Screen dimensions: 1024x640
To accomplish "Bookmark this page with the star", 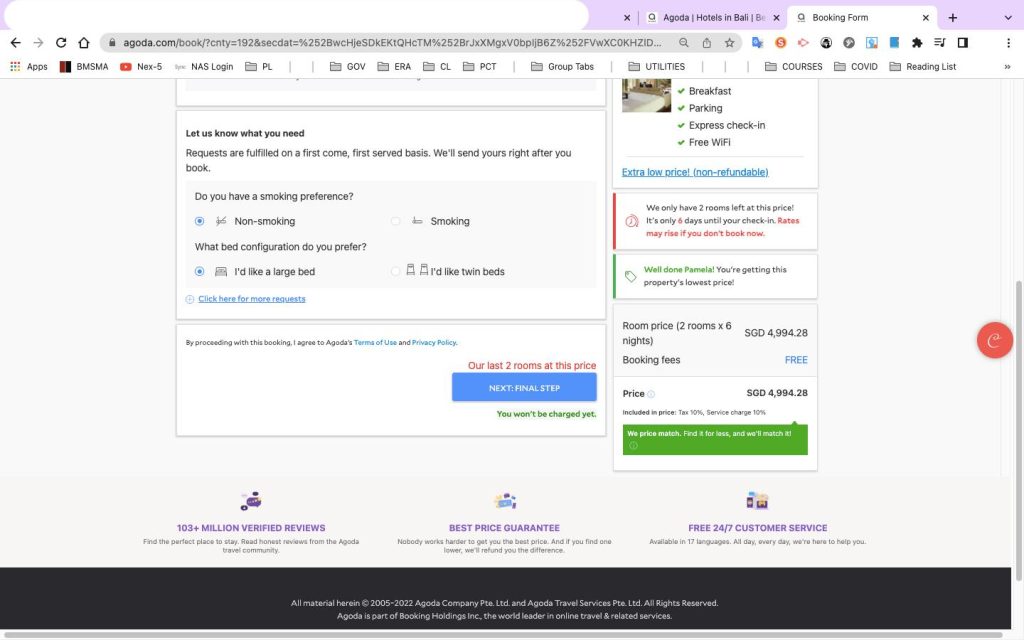I will 729,42.
